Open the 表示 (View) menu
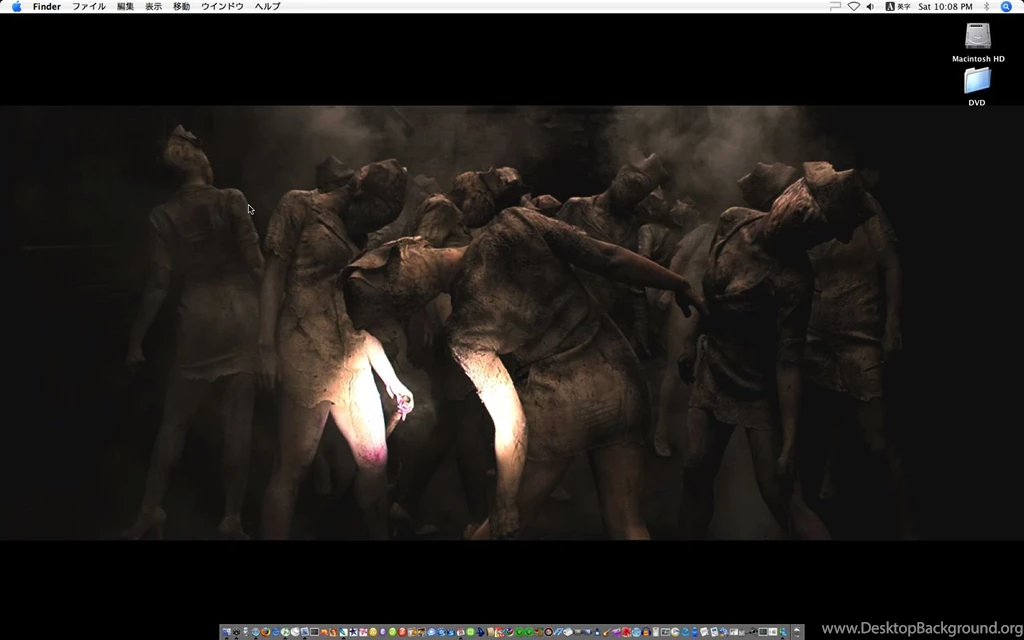 tap(153, 6)
